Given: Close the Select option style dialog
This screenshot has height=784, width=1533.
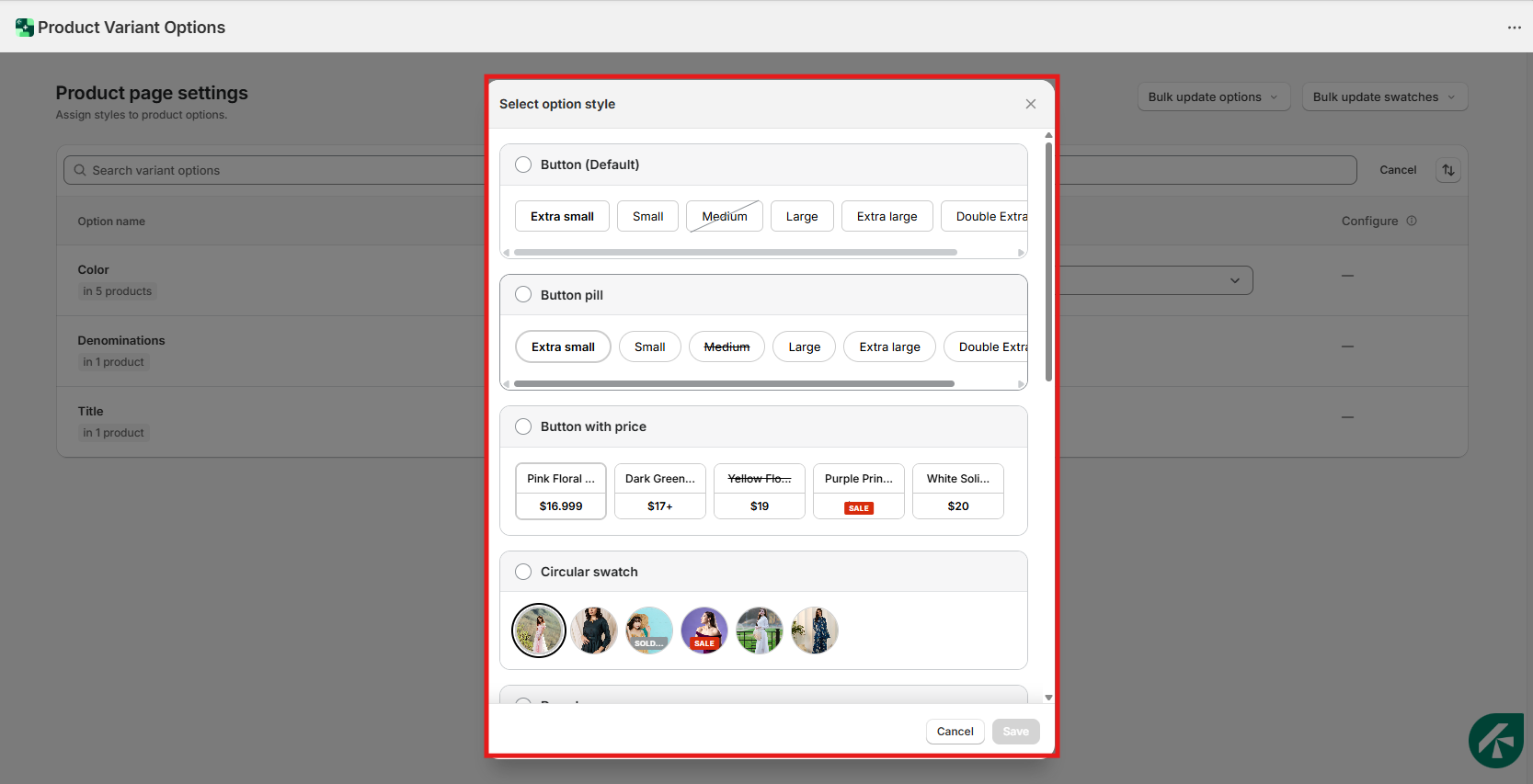Looking at the screenshot, I should [1030, 104].
